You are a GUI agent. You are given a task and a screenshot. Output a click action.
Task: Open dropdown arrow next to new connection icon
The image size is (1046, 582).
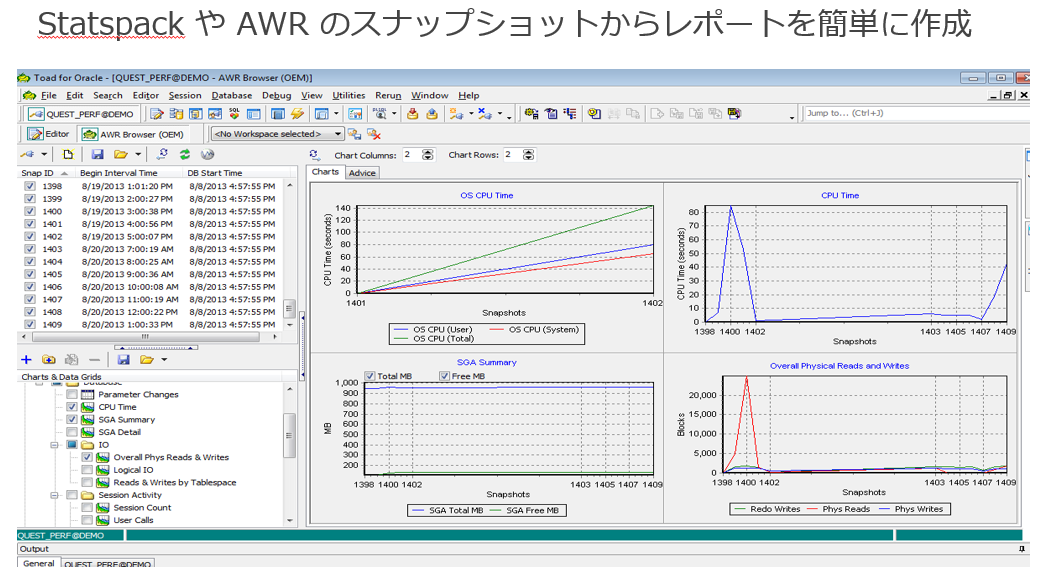(471, 113)
